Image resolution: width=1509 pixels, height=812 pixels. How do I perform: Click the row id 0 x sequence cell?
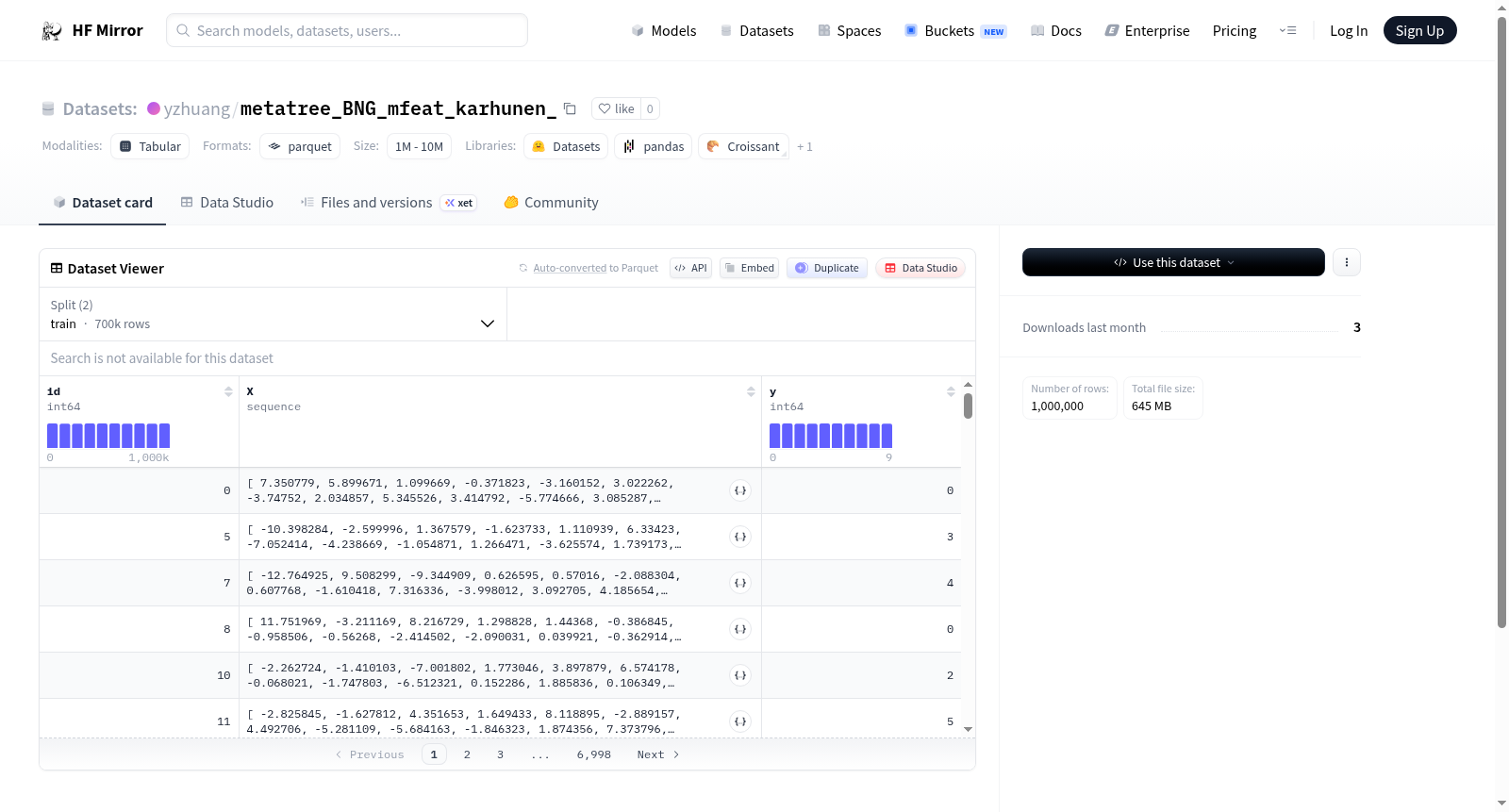[500, 490]
